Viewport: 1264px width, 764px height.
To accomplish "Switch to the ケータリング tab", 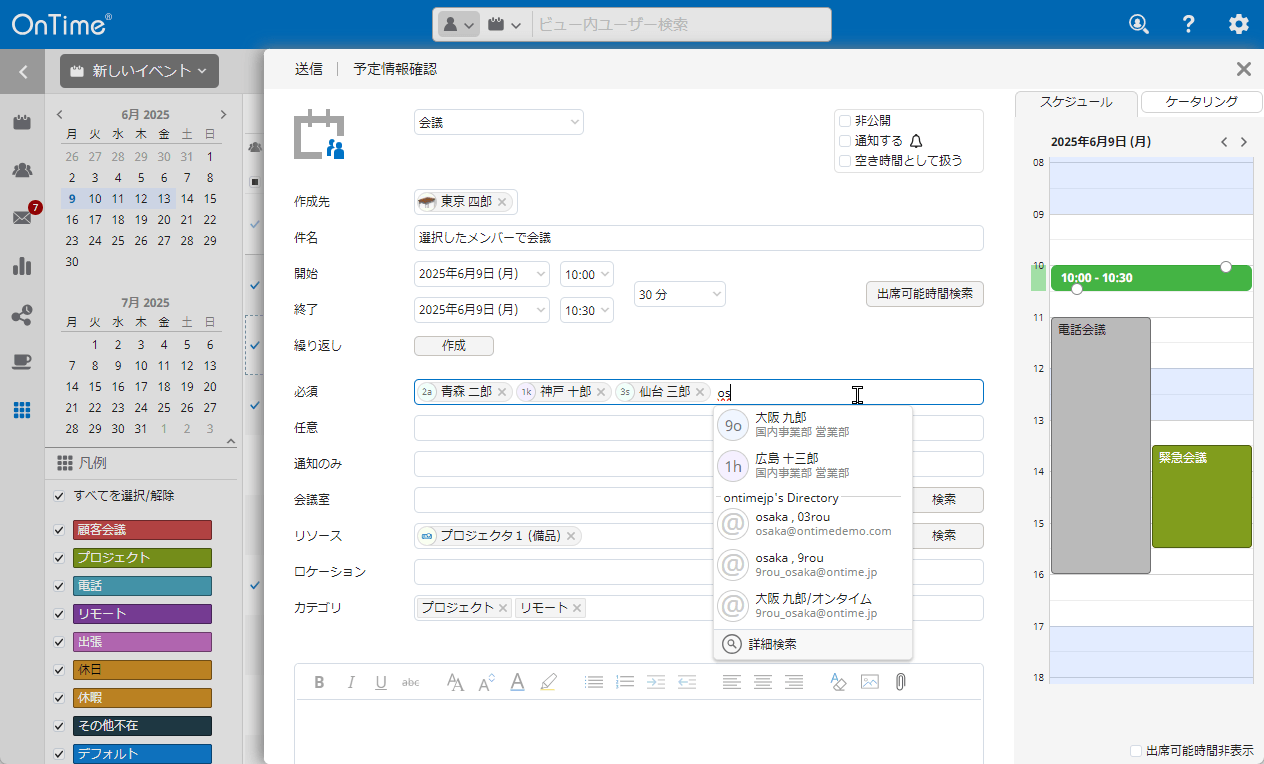I will 1200,101.
